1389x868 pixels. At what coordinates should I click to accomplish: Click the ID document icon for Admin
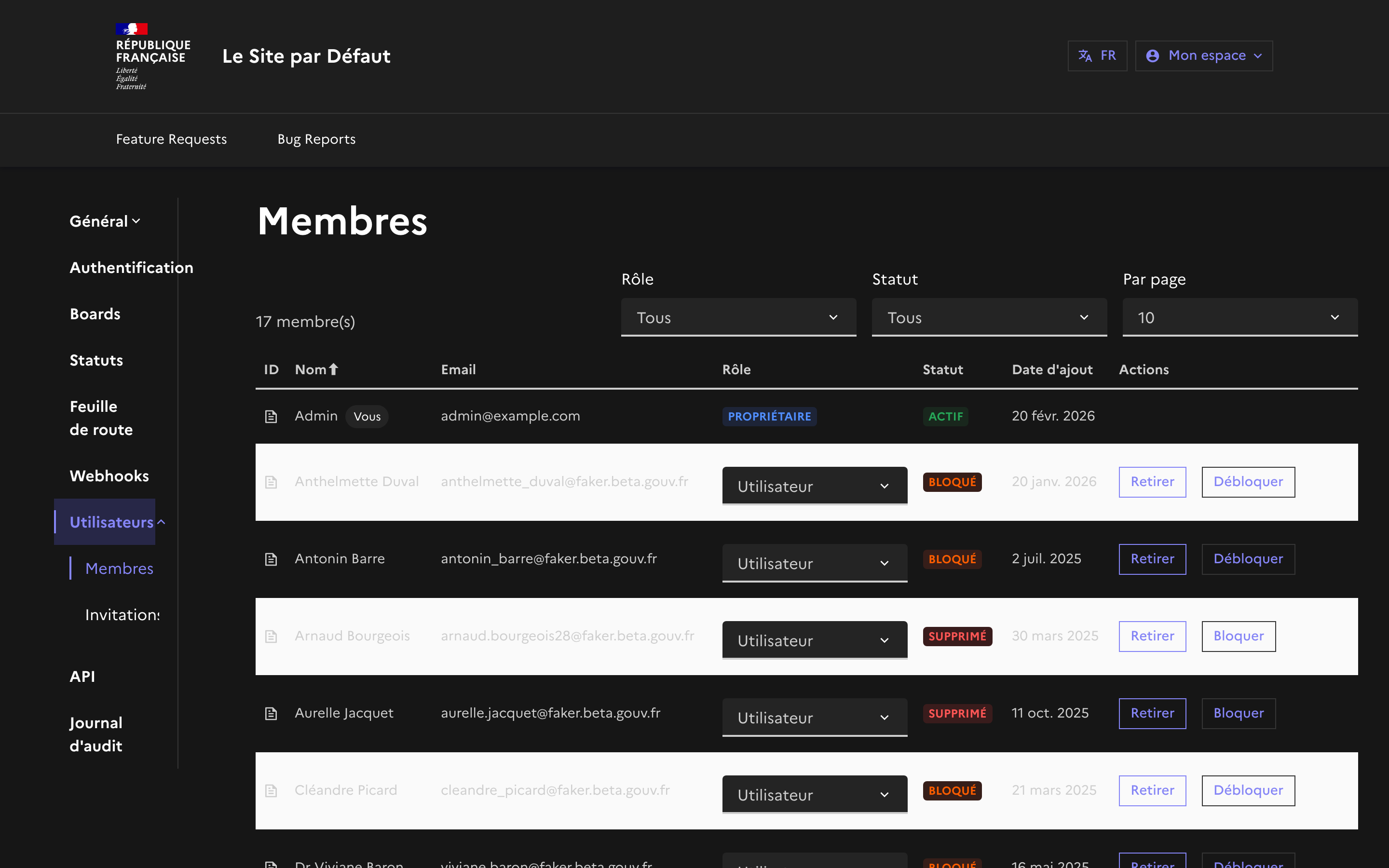coord(271,416)
